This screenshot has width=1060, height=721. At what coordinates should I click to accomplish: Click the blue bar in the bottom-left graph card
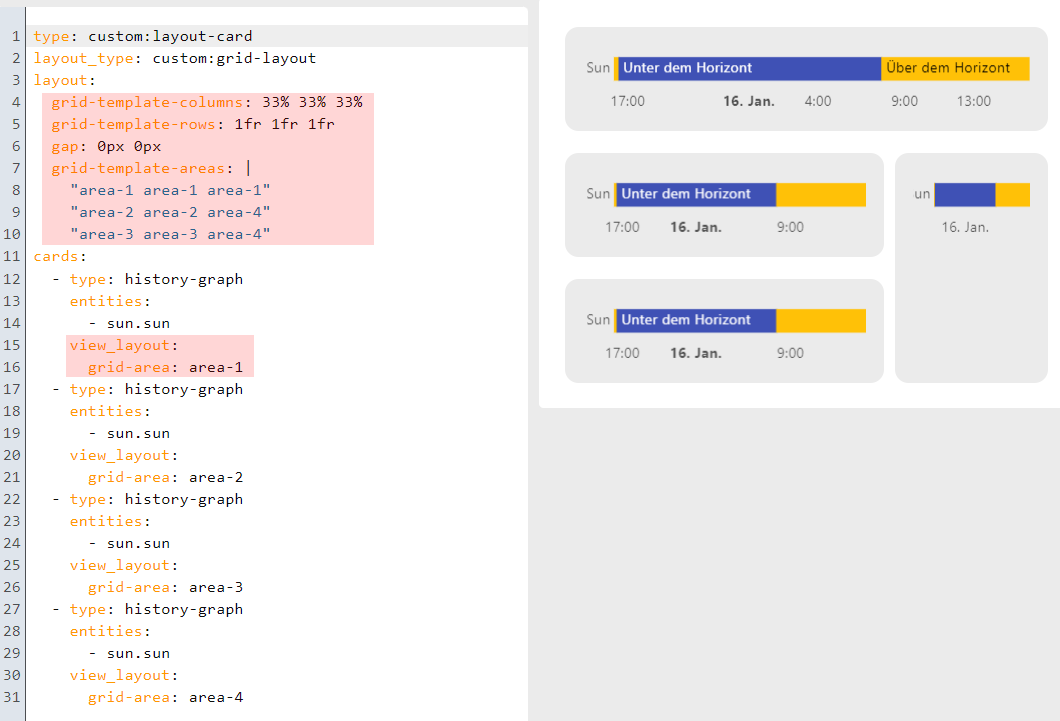pyautogui.click(x=696, y=320)
